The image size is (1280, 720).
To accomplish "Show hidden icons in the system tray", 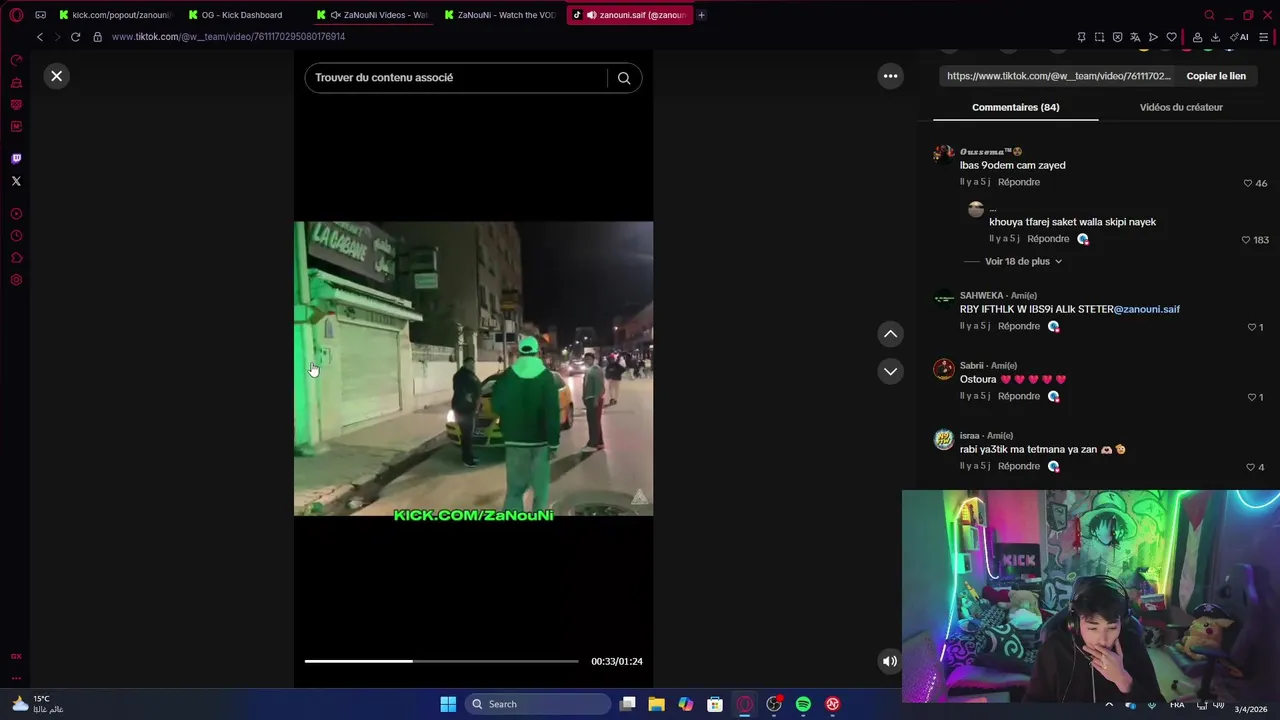I will pos(1109,704).
